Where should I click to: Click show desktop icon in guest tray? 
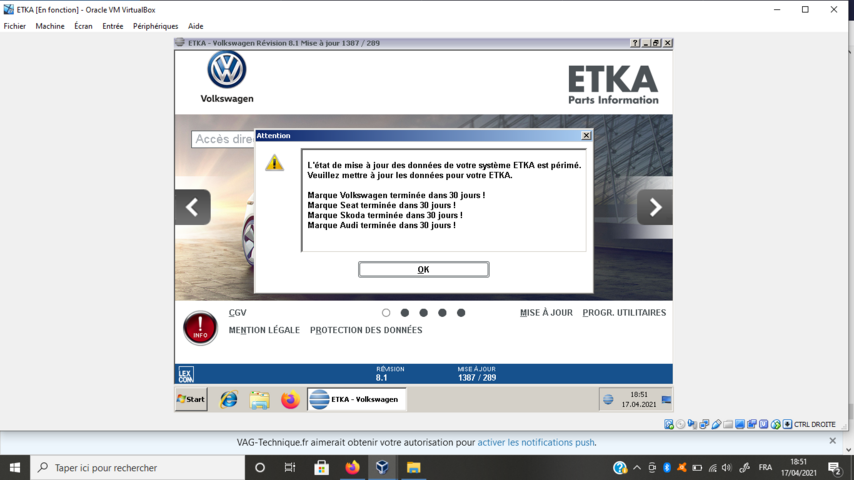click(666, 400)
